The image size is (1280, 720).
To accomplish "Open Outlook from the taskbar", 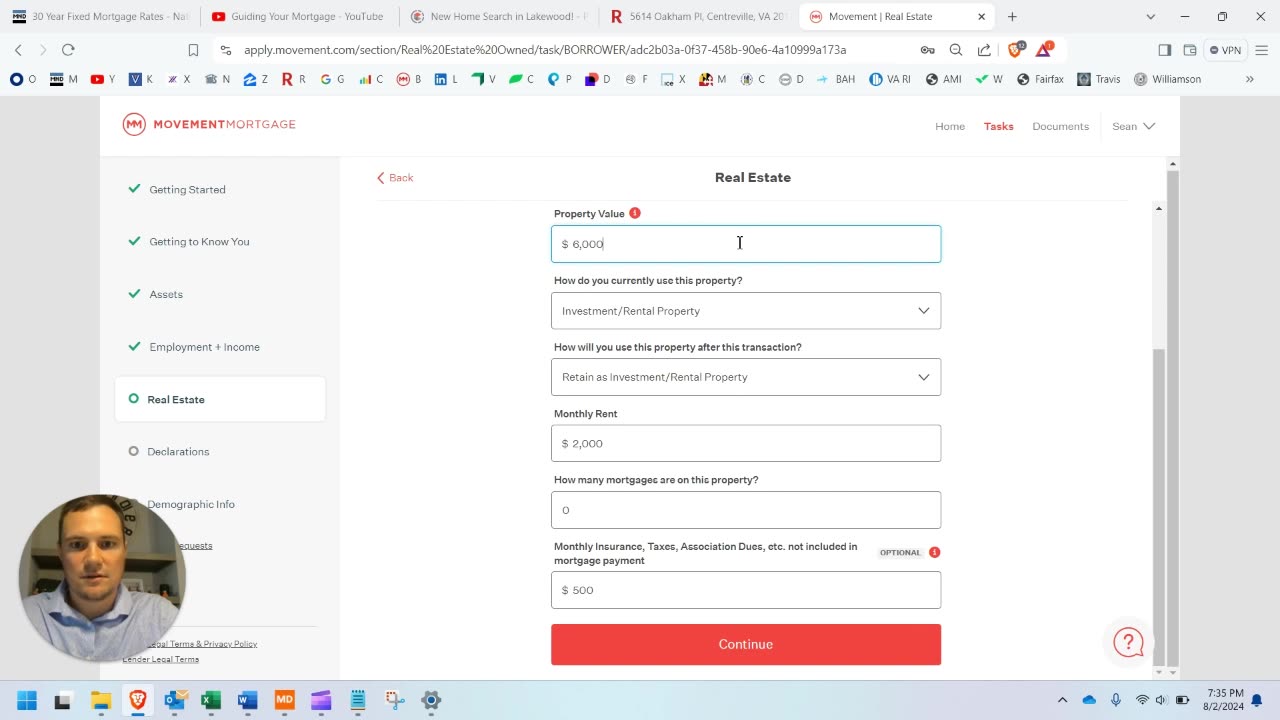I will tap(174, 700).
